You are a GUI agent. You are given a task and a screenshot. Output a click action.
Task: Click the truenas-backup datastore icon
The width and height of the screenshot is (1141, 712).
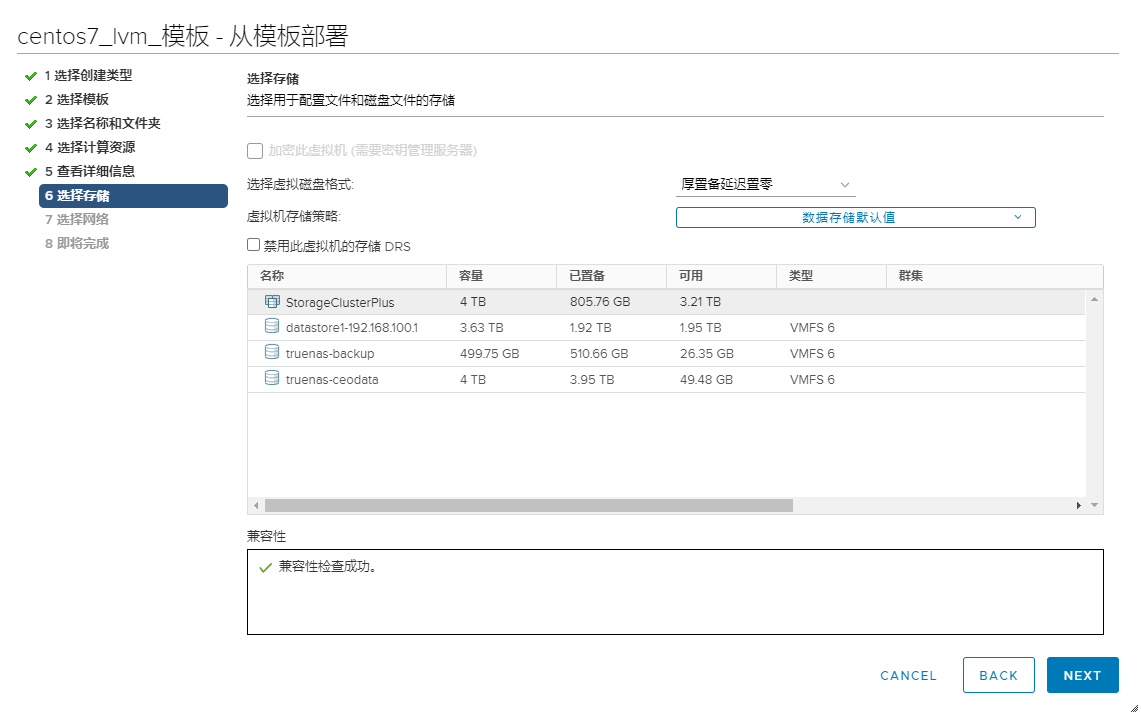[x=272, y=352]
